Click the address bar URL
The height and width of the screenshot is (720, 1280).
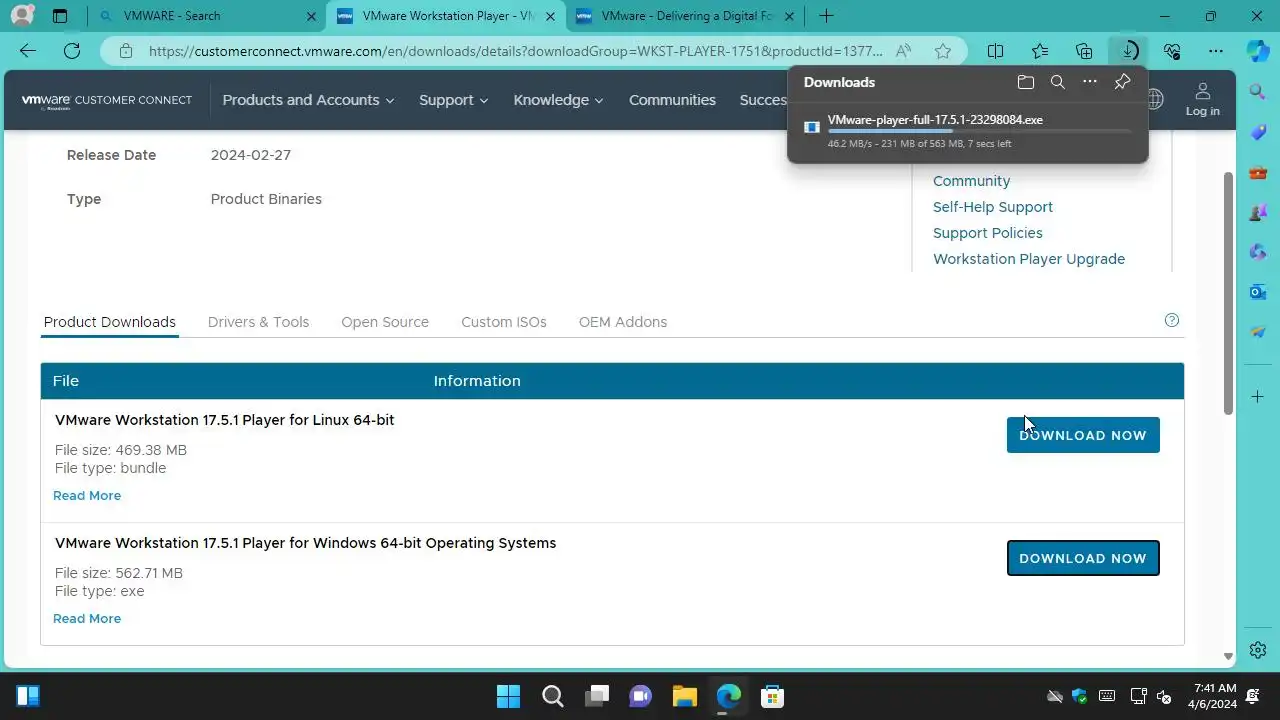tap(516, 51)
